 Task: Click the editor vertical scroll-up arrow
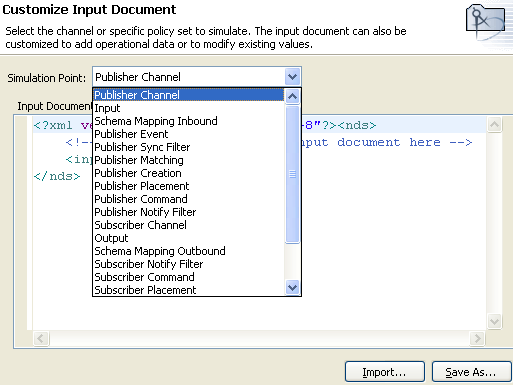pos(494,125)
